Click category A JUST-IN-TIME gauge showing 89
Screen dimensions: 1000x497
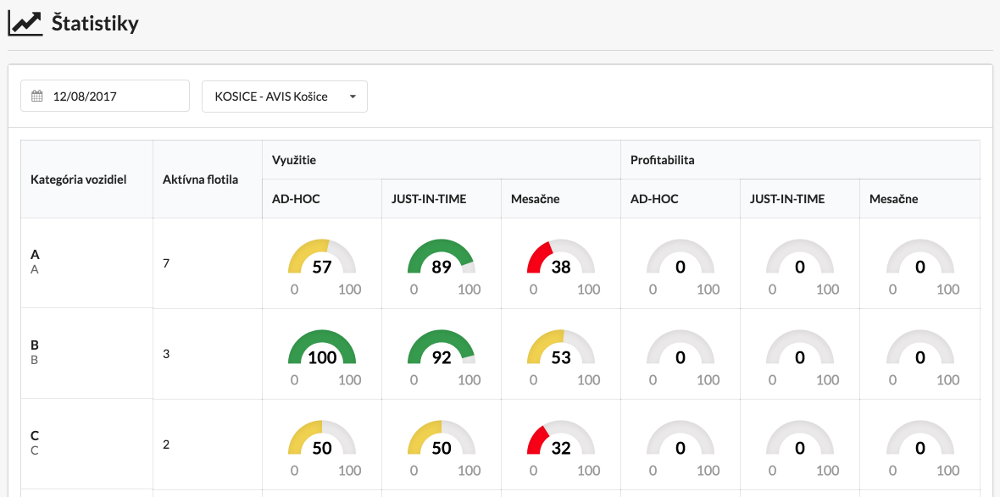441,262
